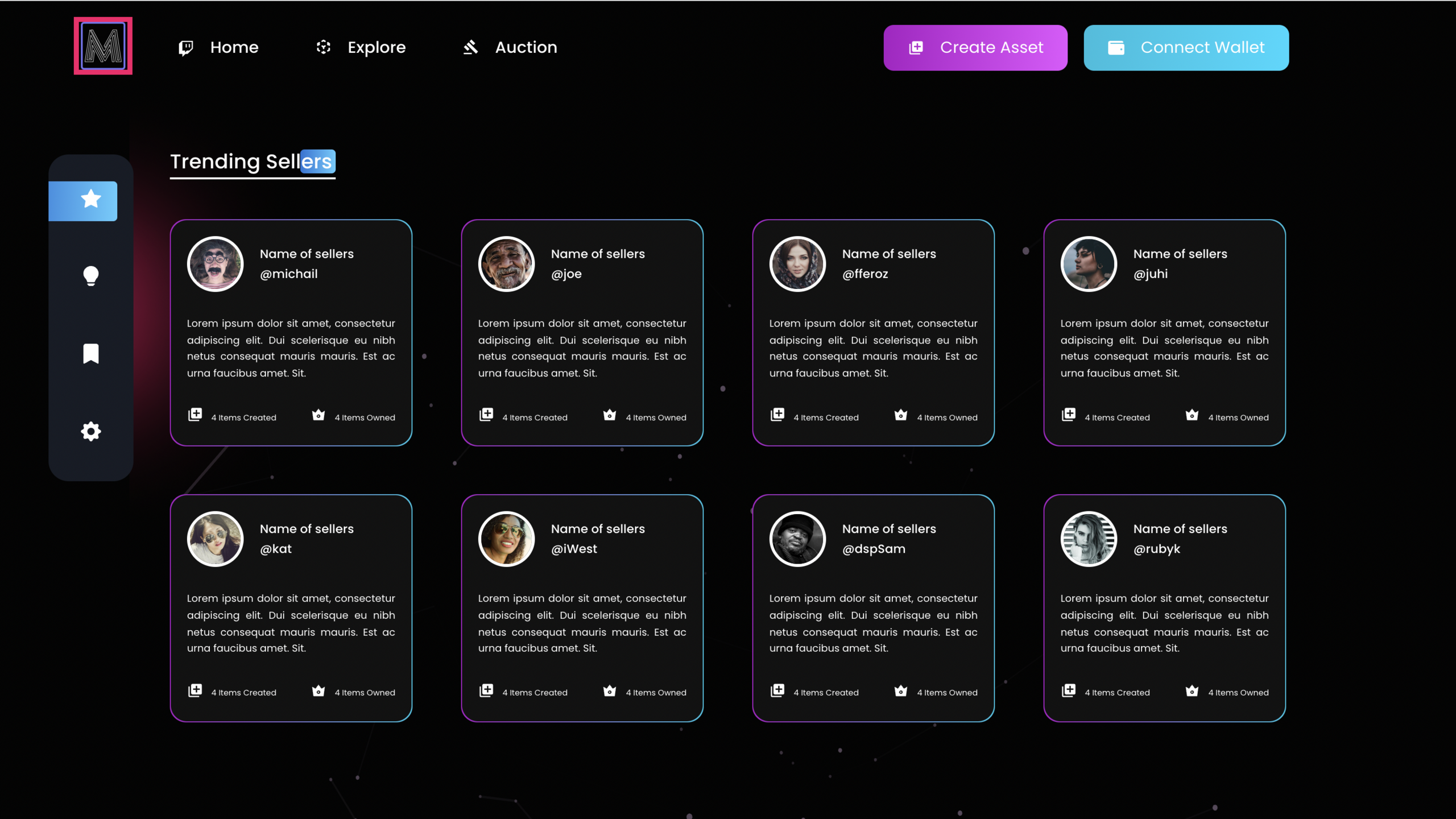1456x819 pixels.
Task: Select the star icon in the sidebar
Action: (x=90, y=200)
